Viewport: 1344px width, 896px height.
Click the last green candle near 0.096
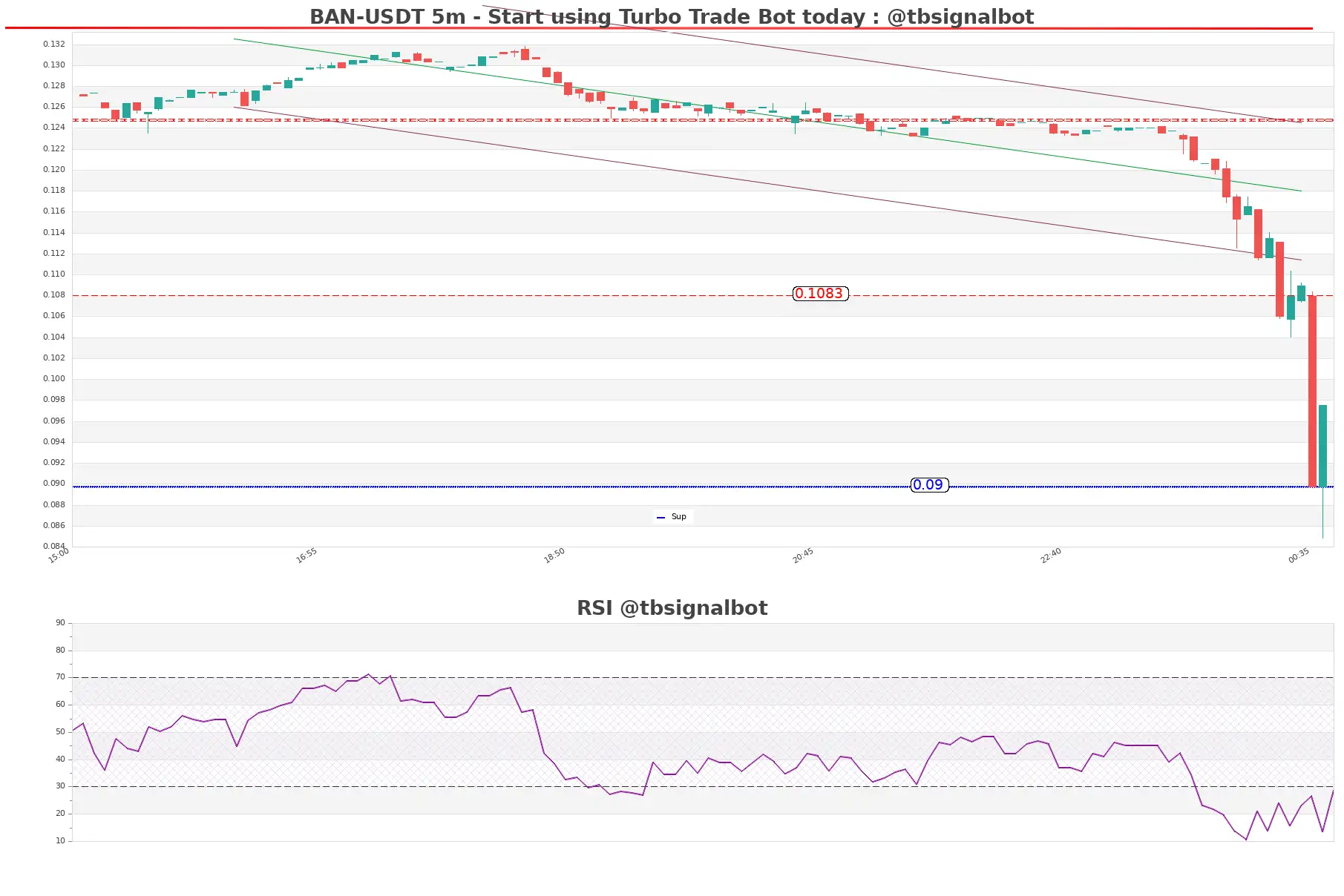click(1322, 446)
